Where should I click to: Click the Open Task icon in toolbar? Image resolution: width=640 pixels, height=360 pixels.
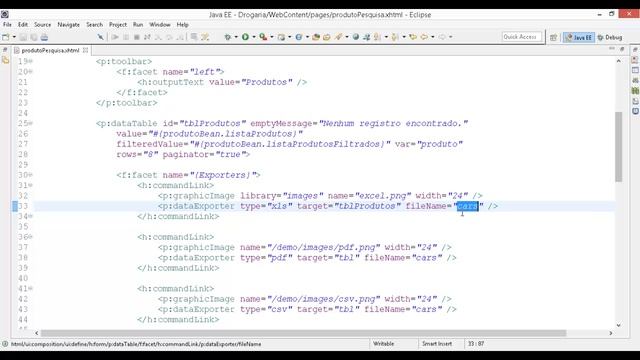click(x=327, y=37)
